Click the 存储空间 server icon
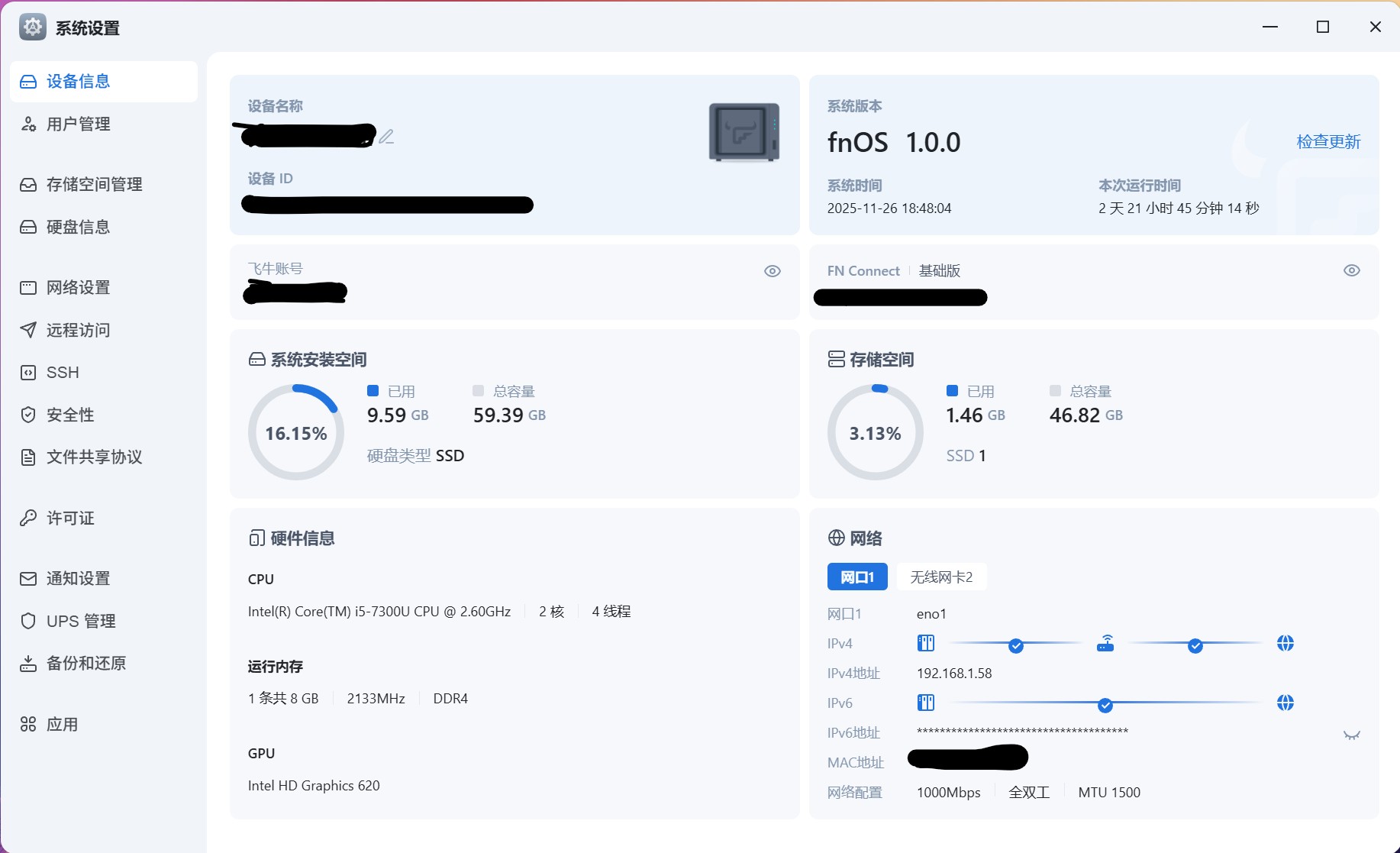The width and height of the screenshot is (1400, 853). [x=837, y=359]
